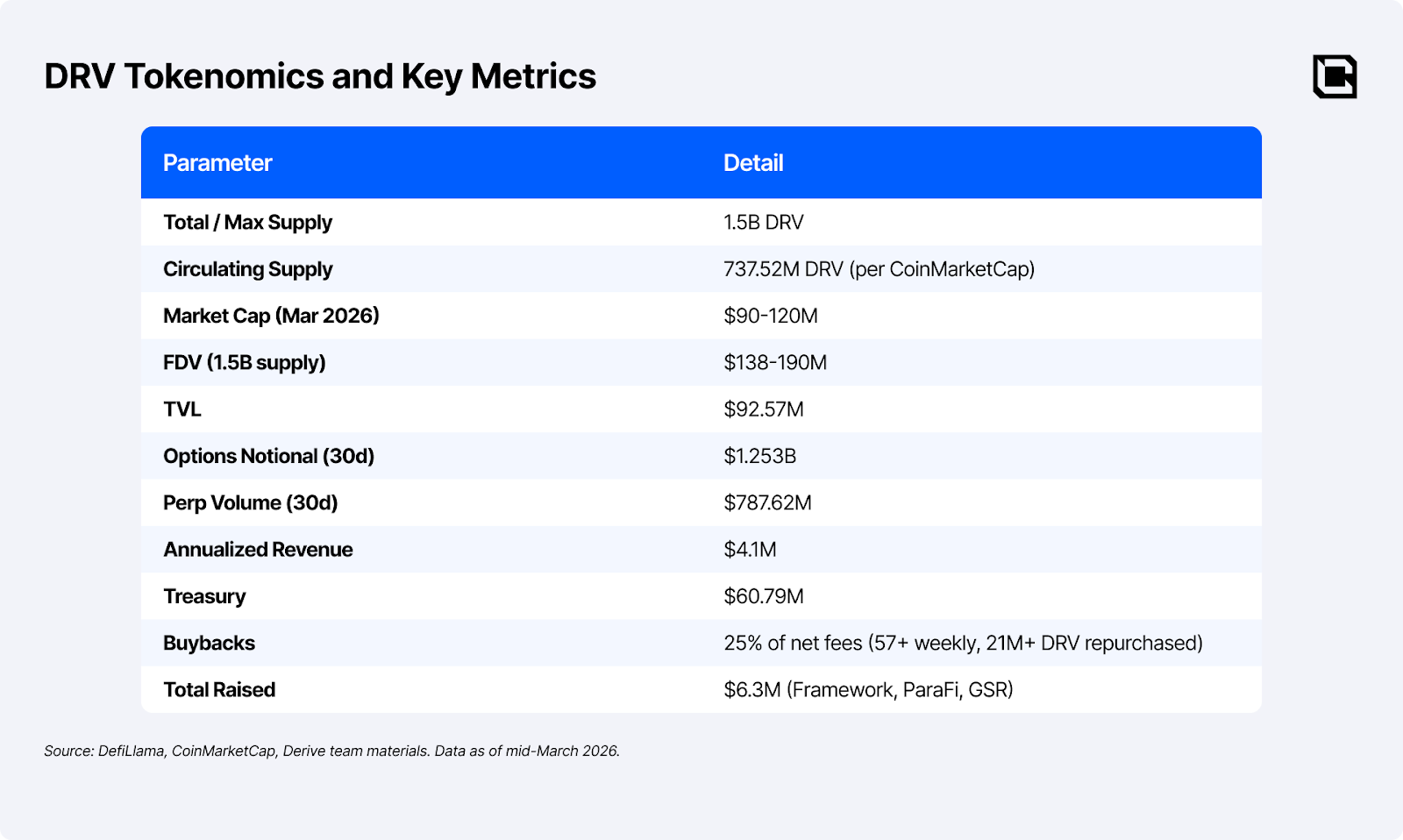Select the '1.5B DRV' value cell
Screen dimensions: 1403x840
(x=763, y=223)
